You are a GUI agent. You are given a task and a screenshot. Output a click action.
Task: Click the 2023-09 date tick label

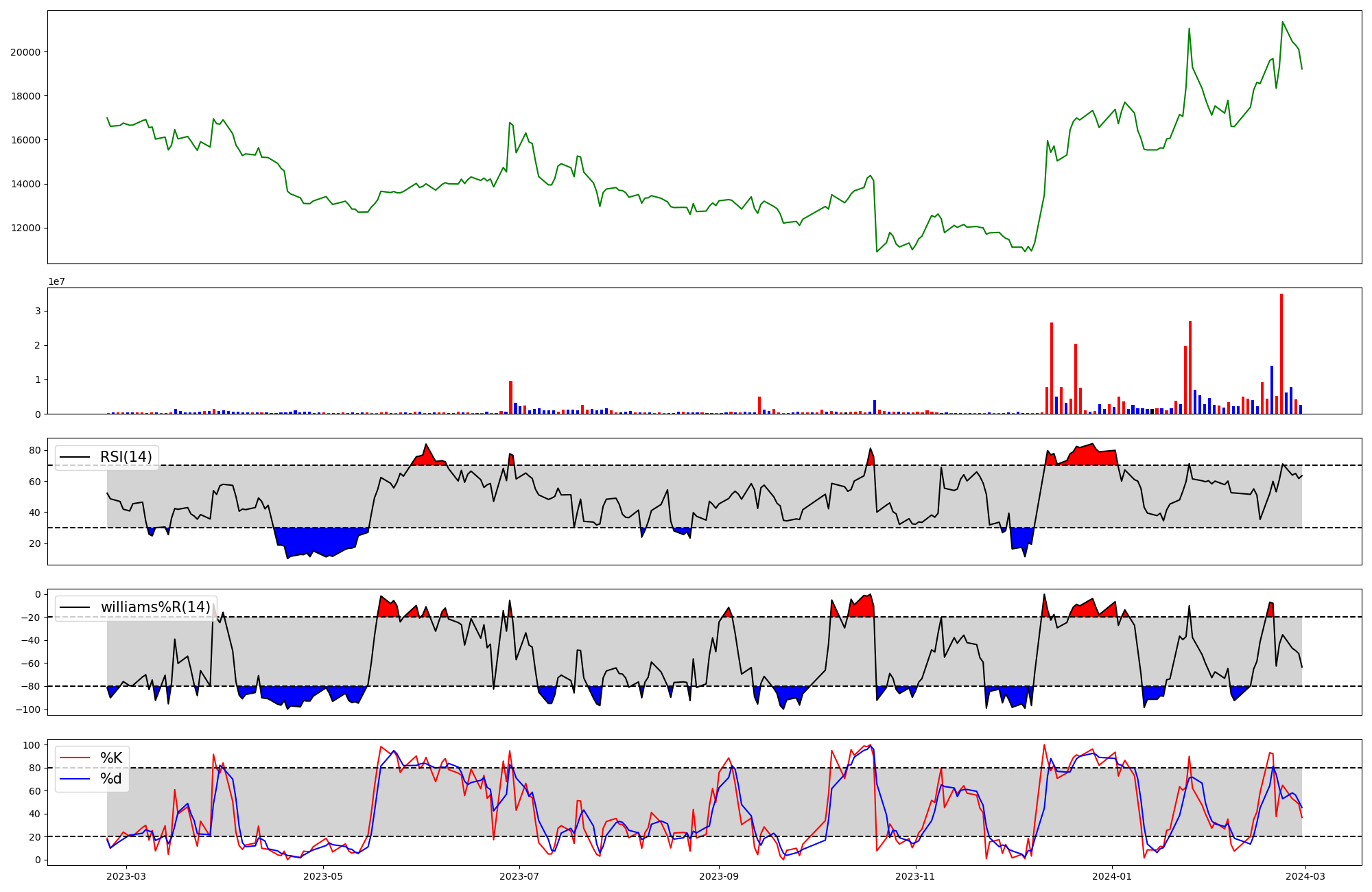pyautogui.click(x=719, y=876)
